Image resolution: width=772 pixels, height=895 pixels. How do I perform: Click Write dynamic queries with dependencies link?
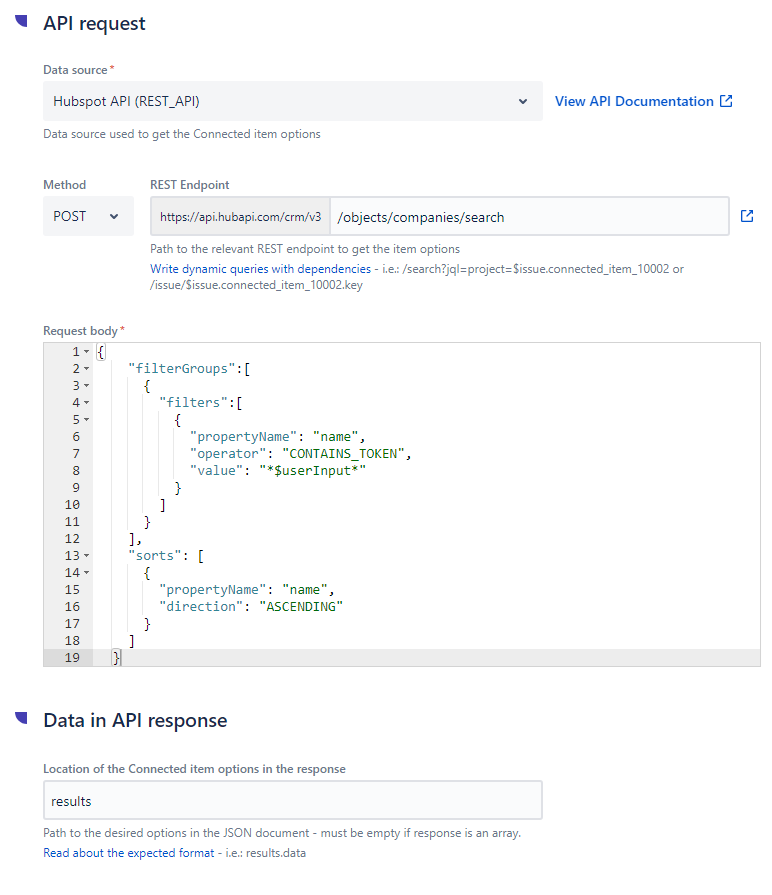pyautogui.click(x=259, y=269)
